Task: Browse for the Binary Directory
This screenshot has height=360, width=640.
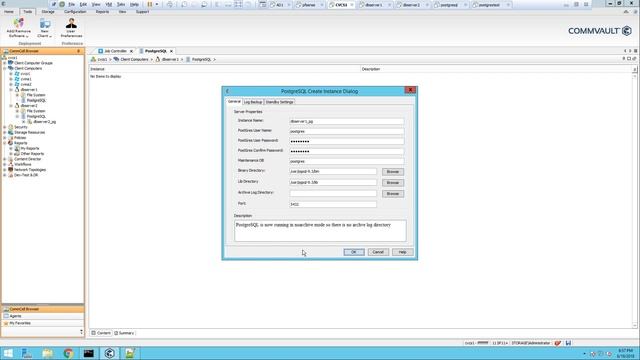Action: click(x=393, y=172)
